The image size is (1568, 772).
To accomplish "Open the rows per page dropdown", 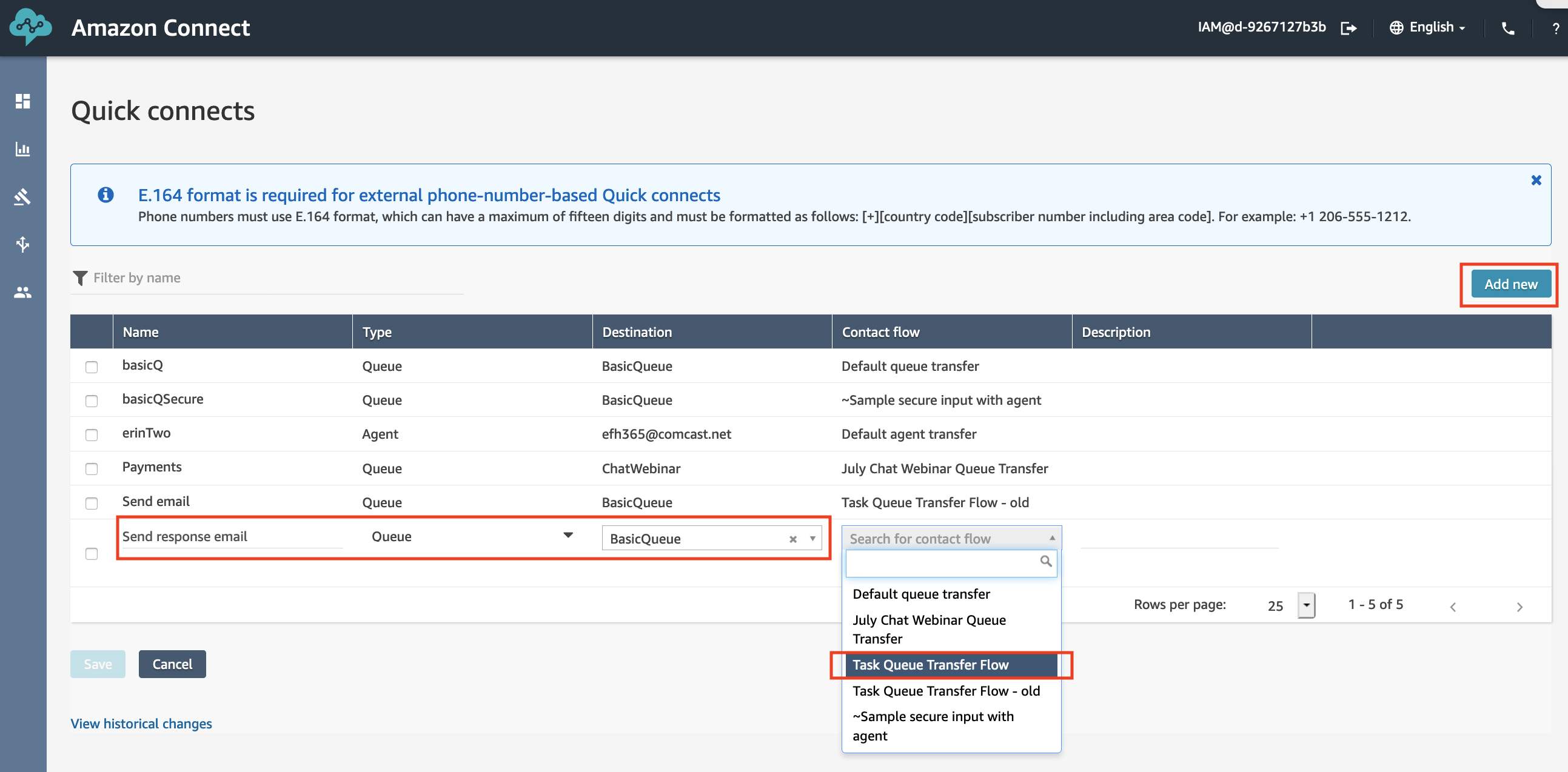I will tap(1306, 605).
